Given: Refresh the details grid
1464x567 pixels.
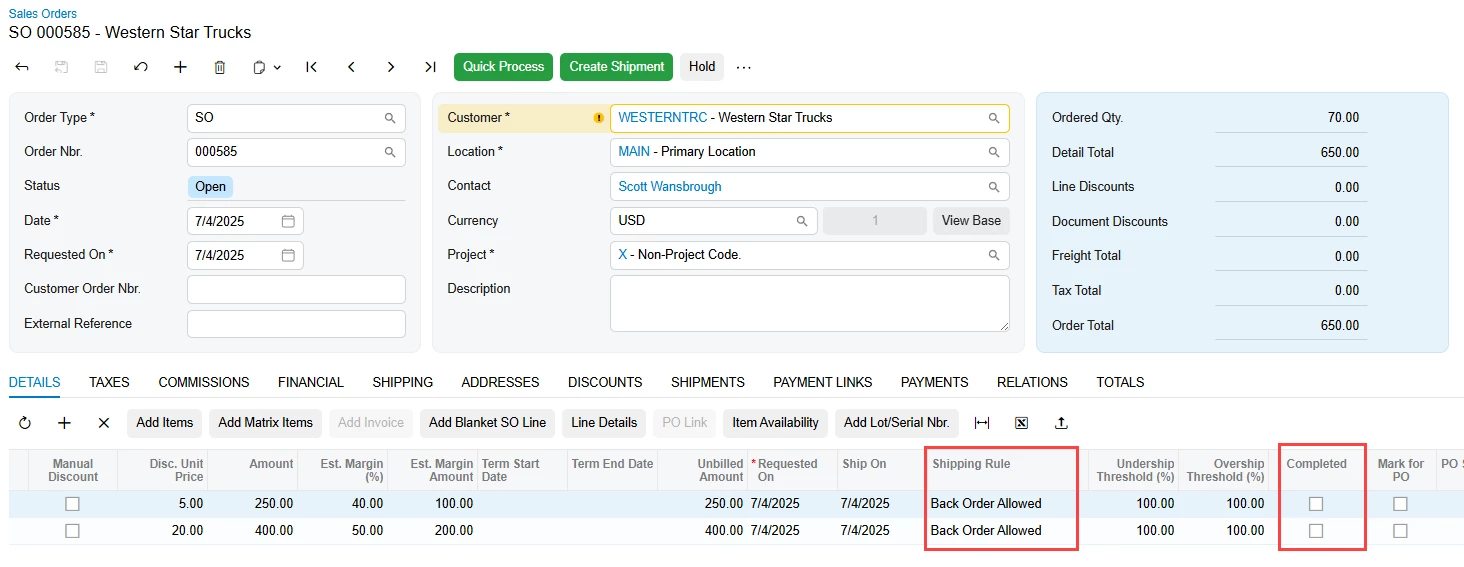Looking at the screenshot, I should [x=25, y=423].
